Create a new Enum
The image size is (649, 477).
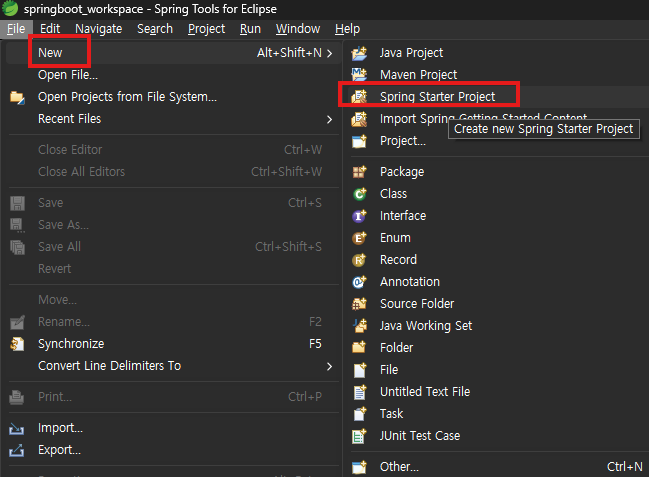(x=498, y=238)
